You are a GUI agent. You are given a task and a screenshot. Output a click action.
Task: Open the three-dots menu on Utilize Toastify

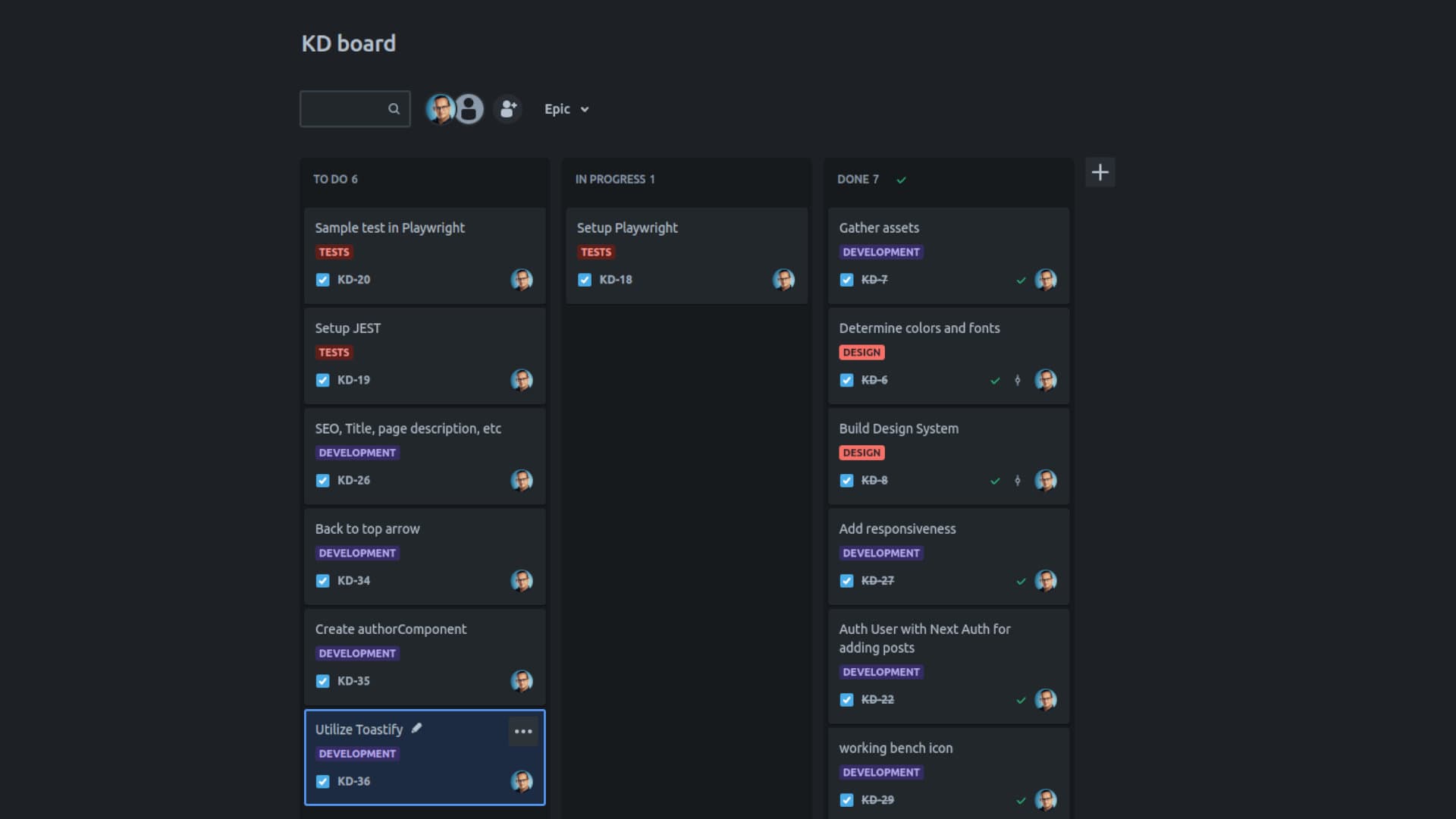click(x=523, y=732)
